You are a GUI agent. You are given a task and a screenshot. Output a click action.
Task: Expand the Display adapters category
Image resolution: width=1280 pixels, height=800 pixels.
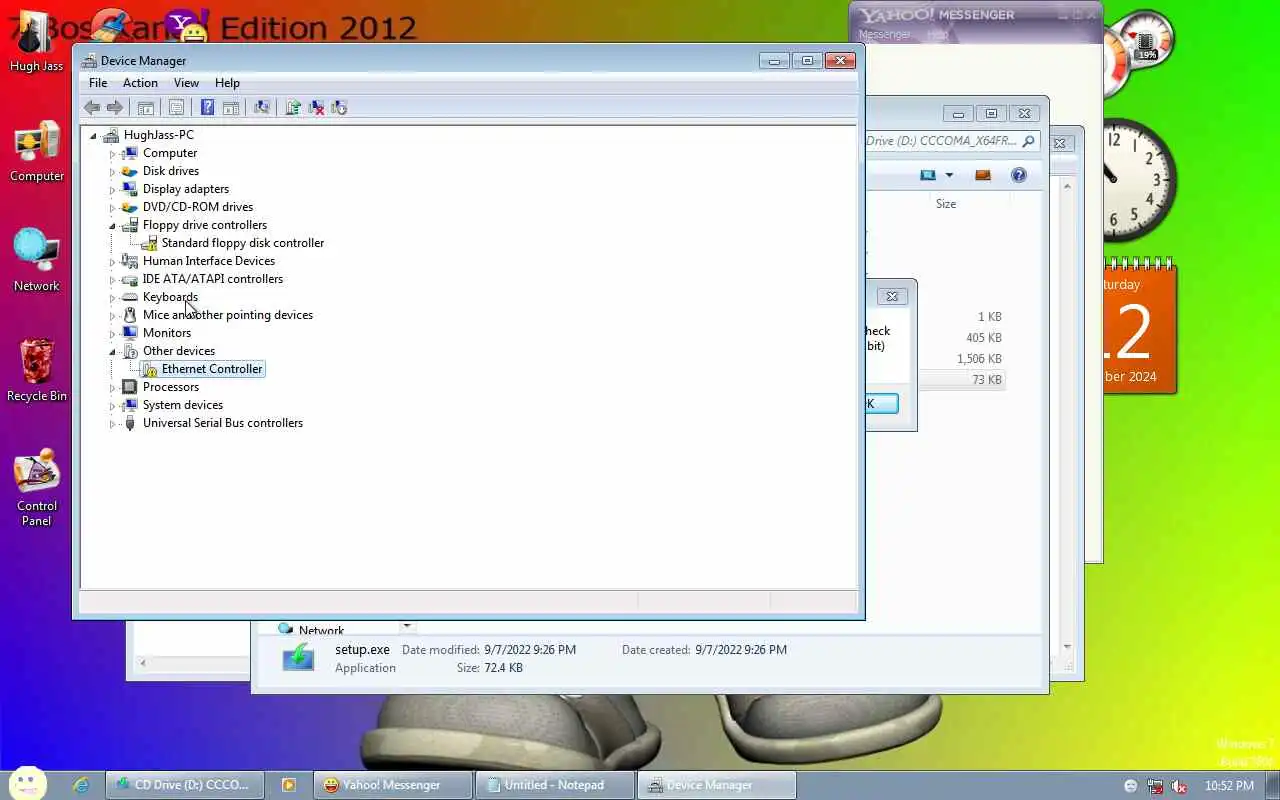click(112, 190)
